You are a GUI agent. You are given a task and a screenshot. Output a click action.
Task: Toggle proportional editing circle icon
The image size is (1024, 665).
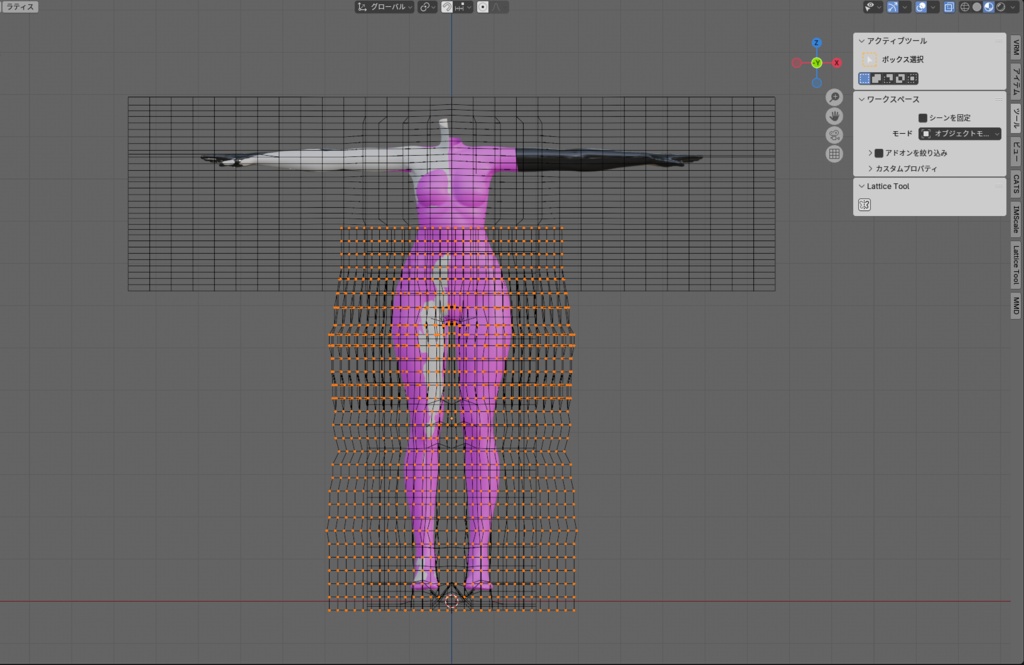(483, 7)
